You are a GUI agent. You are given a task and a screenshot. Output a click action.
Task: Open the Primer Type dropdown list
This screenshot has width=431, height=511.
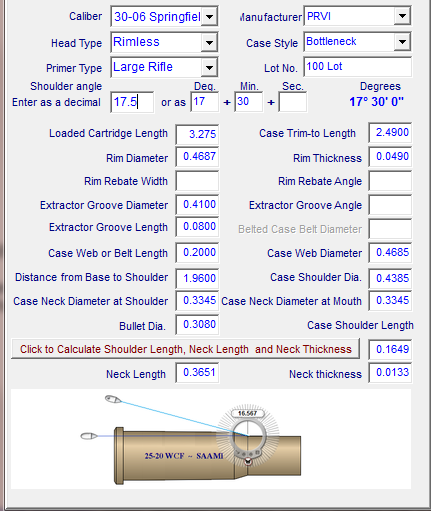(x=209, y=68)
